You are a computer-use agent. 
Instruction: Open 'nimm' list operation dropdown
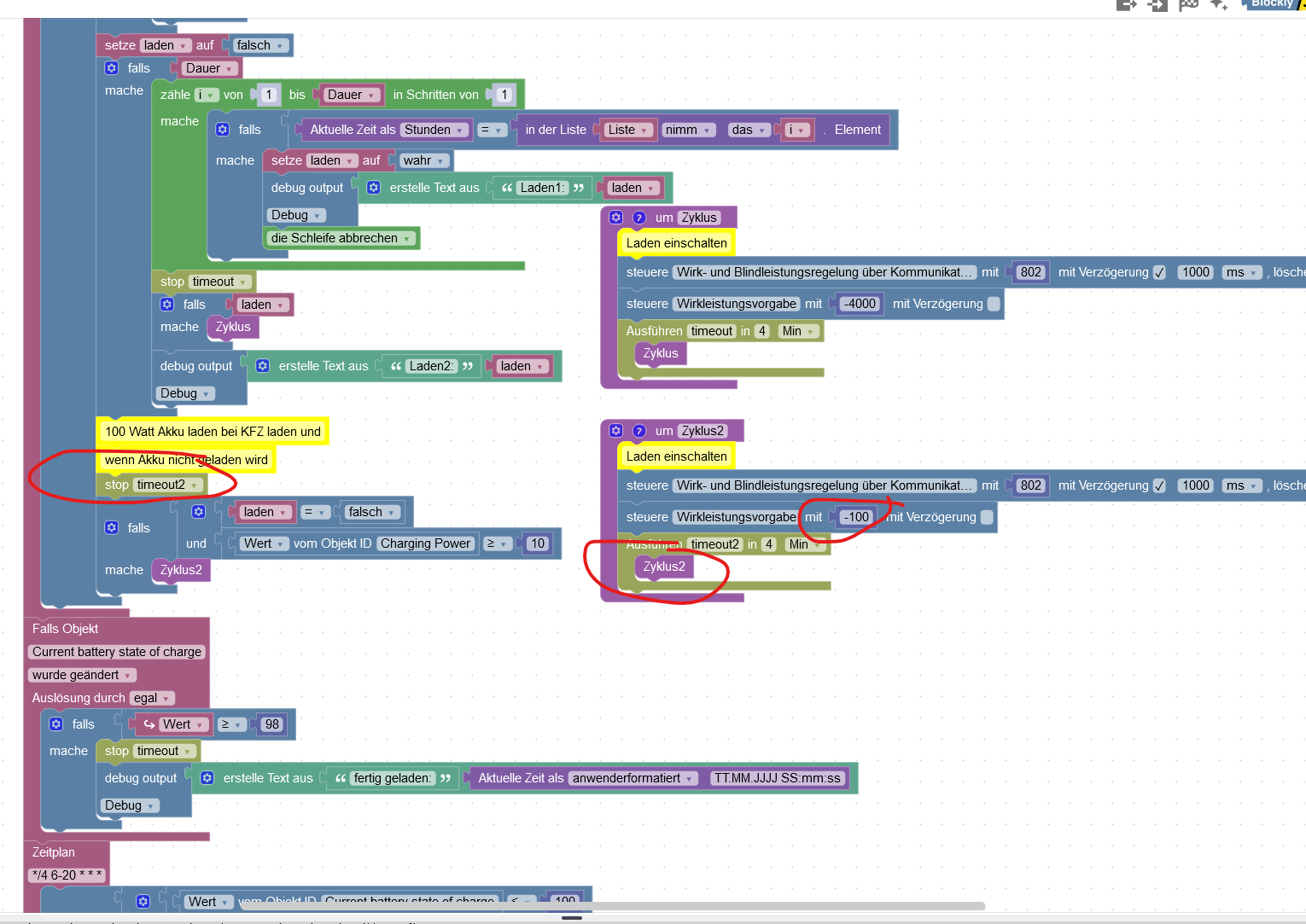[x=688, y=130]
